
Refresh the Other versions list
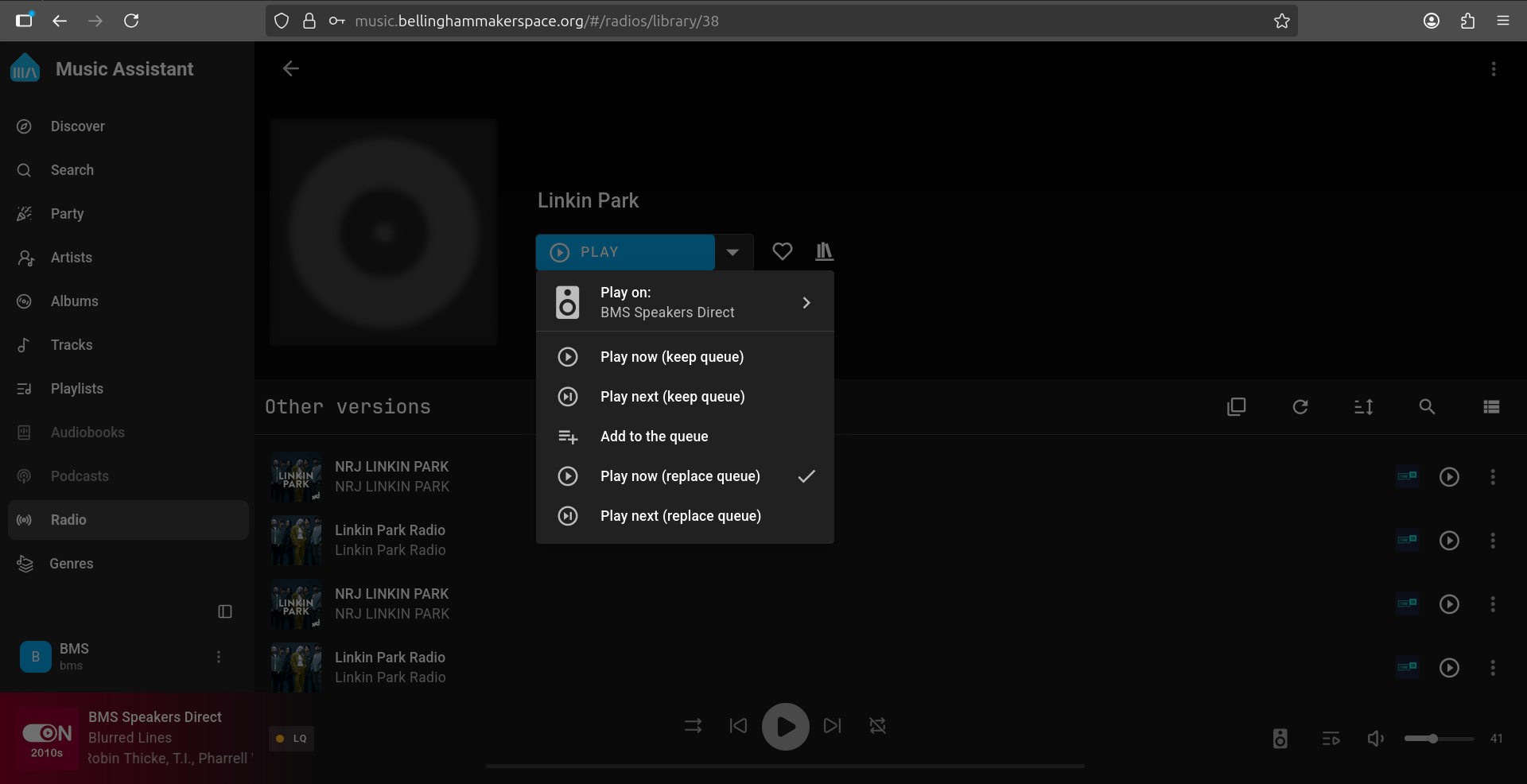[x=1300, y=407]
